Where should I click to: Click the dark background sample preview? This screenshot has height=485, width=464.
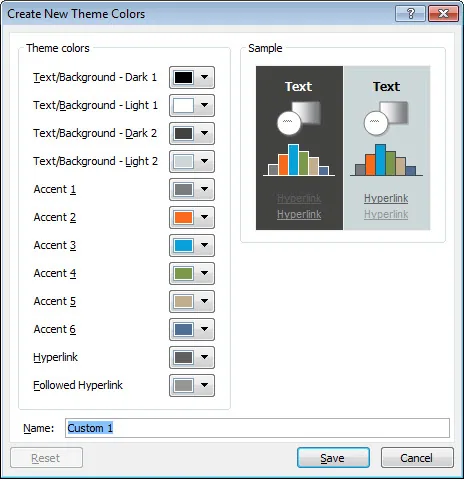click(299, 148)
